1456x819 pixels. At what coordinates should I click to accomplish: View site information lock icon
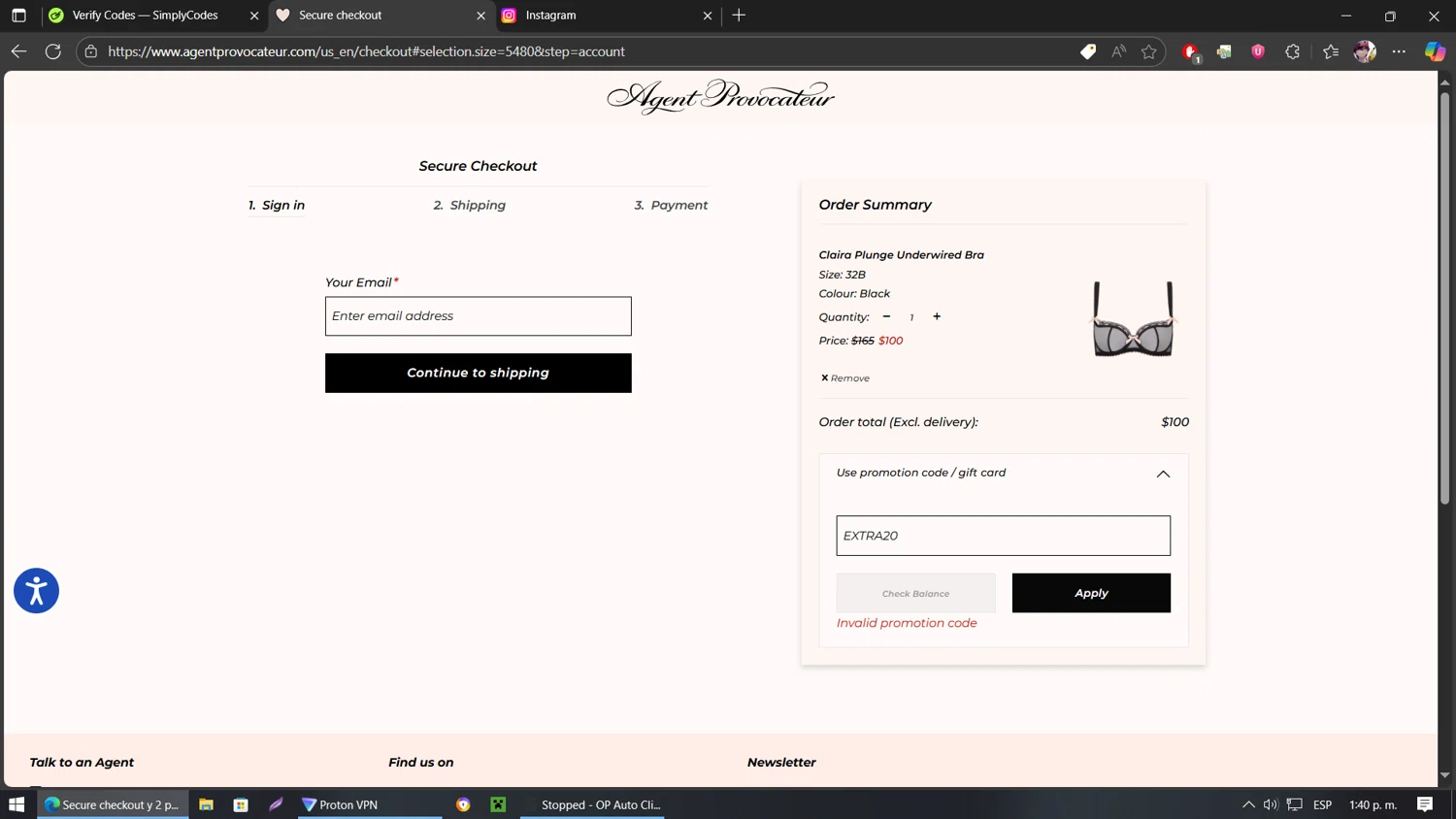[91, 51]
